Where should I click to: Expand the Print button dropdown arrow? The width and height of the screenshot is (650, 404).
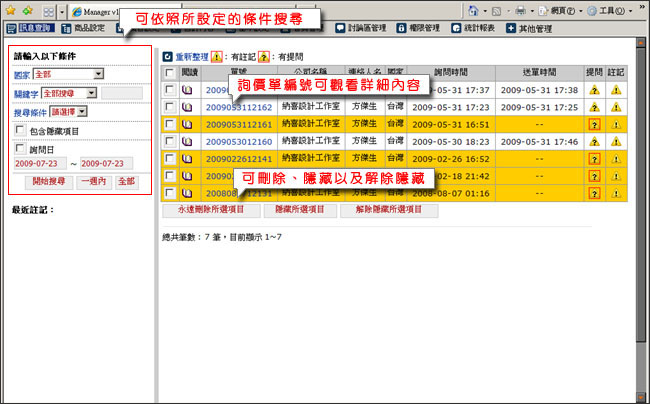click(532, 11)
